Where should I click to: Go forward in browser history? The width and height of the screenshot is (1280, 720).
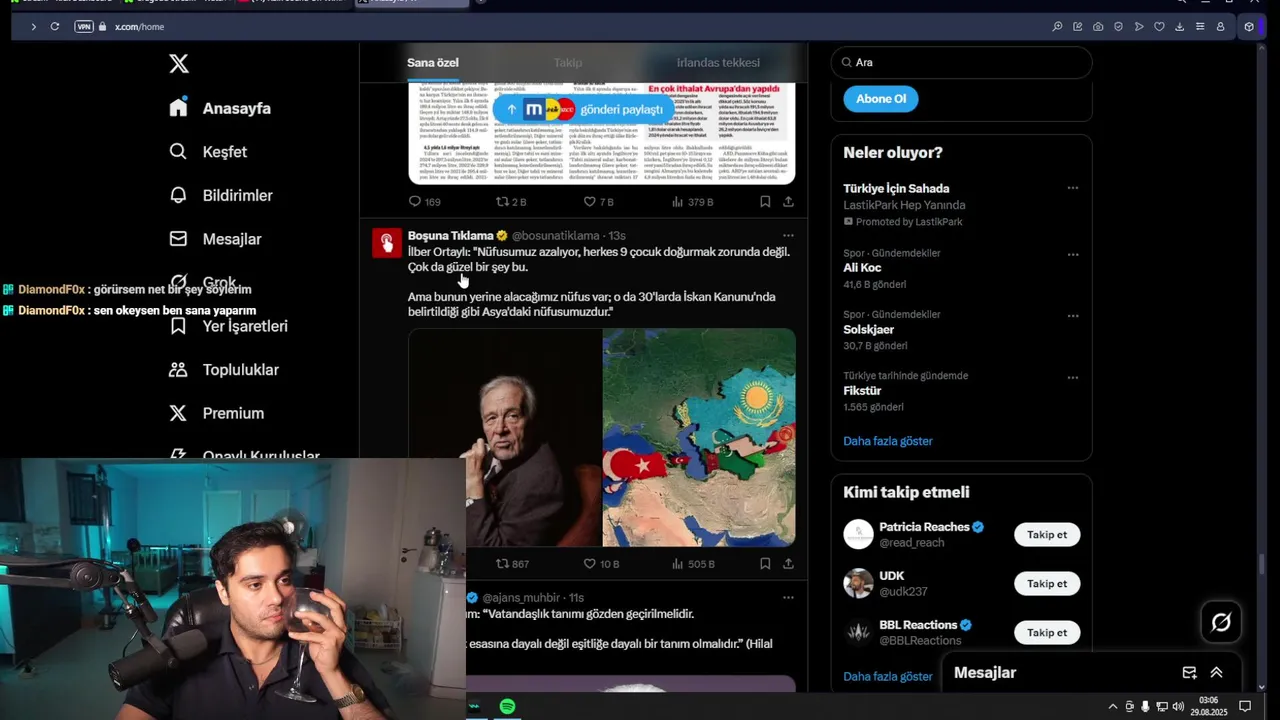coord(33,26)
